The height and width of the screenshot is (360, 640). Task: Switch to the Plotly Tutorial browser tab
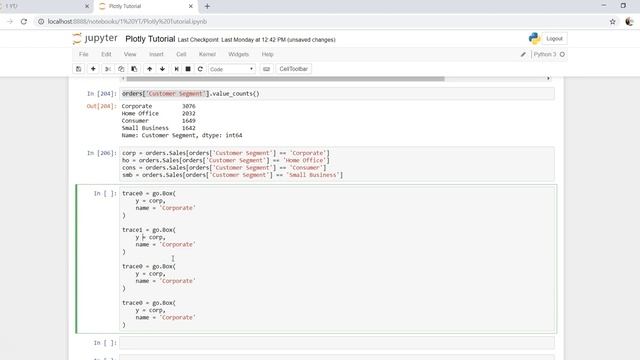(x=145, y=6)
